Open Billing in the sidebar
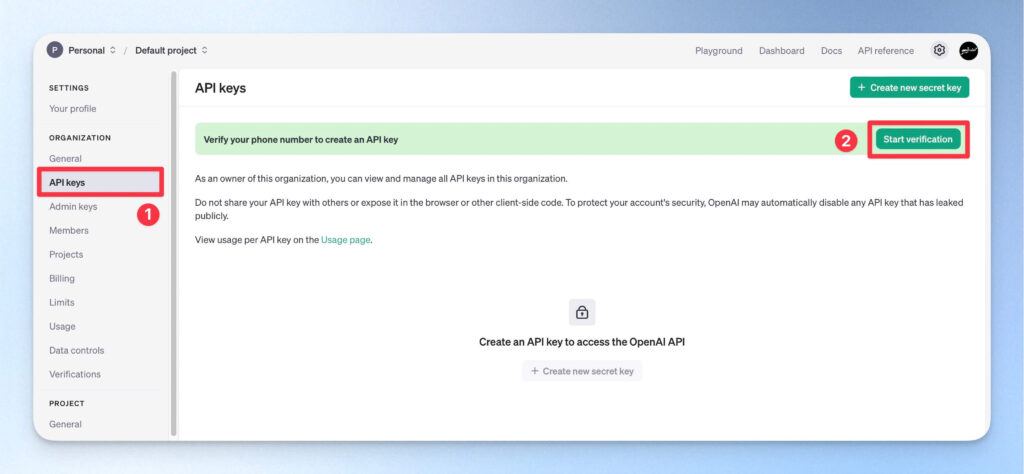Viewport: 1024px width, 474px height. coord(62,278)
